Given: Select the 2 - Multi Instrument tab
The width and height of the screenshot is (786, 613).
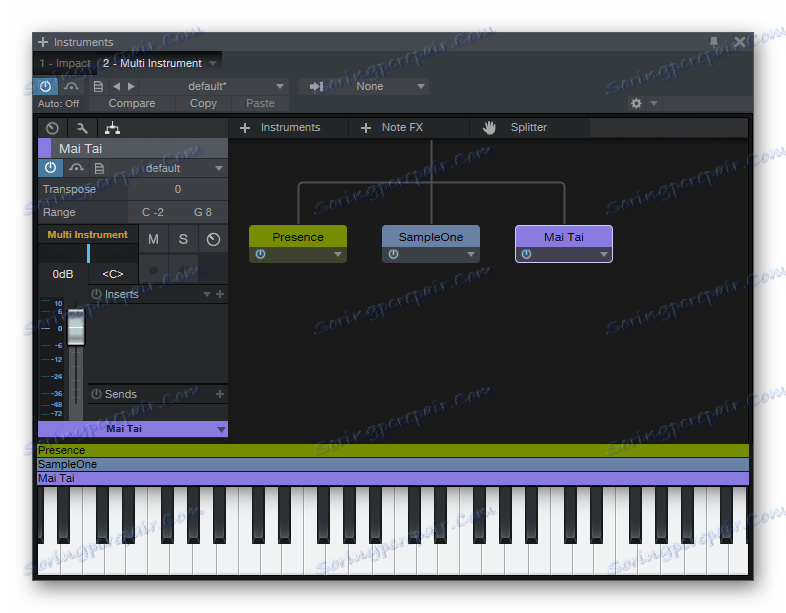Looking at the screenshot, I should click(152, 63).
